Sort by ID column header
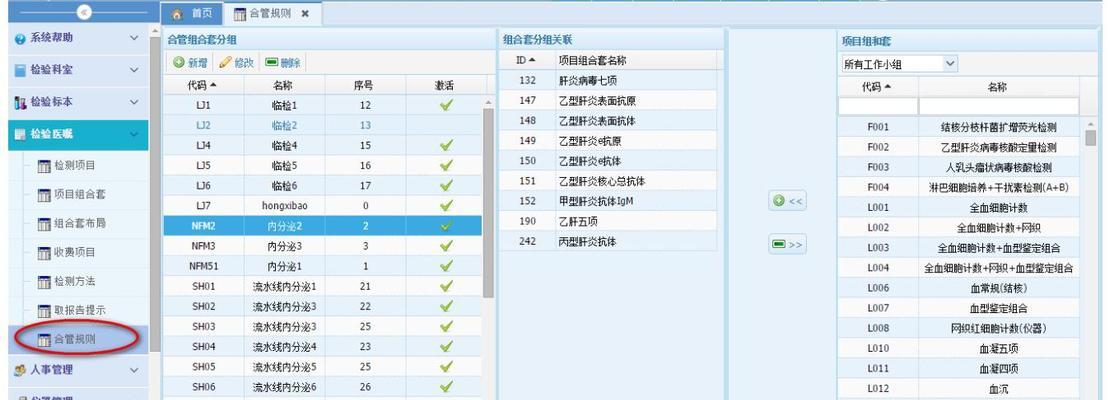The image size is (1114, 400). [x=526, y=60]
